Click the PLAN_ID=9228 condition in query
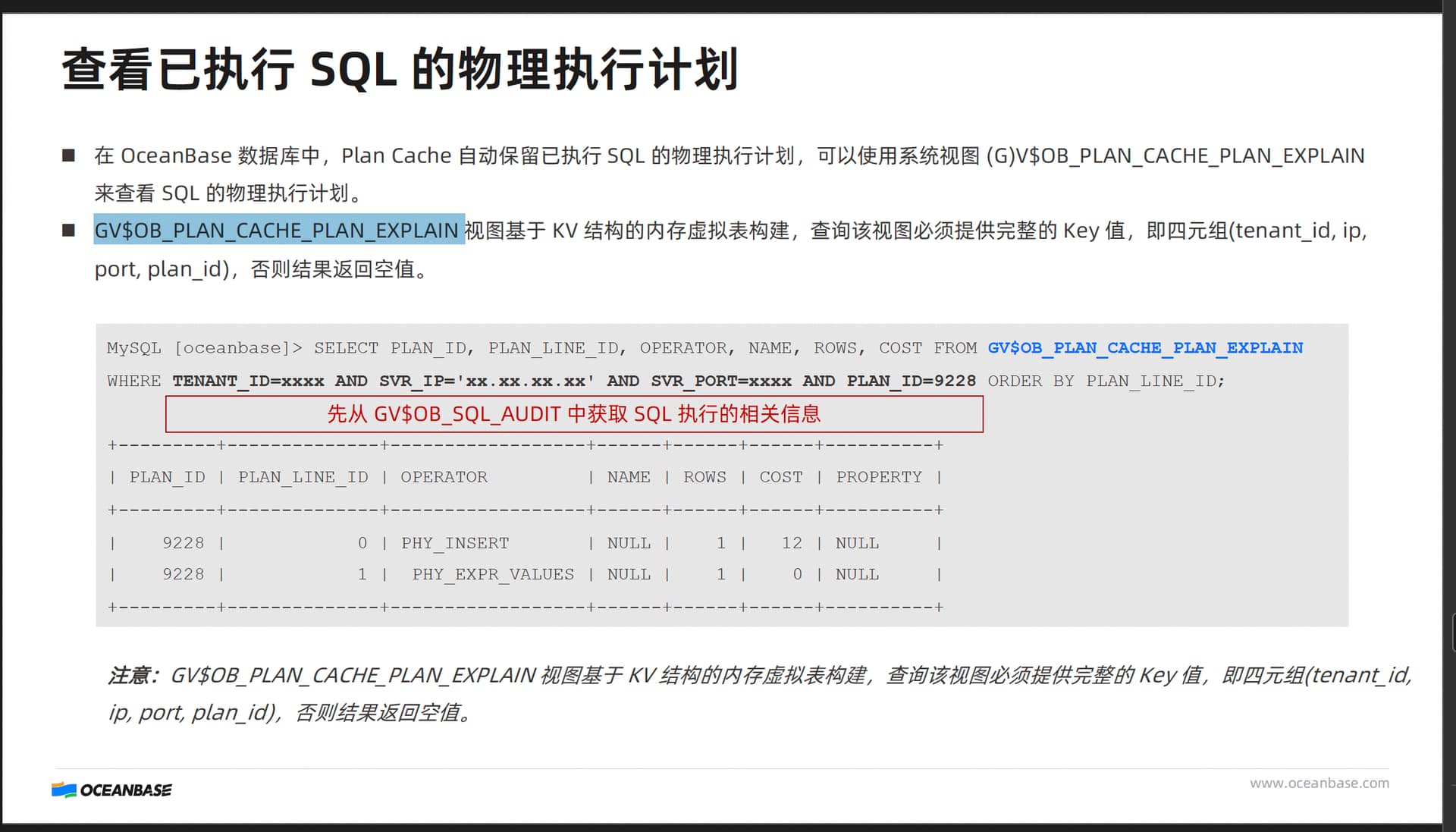The image size is (1456, 832). pyautogui.click(x=912, y=381)
